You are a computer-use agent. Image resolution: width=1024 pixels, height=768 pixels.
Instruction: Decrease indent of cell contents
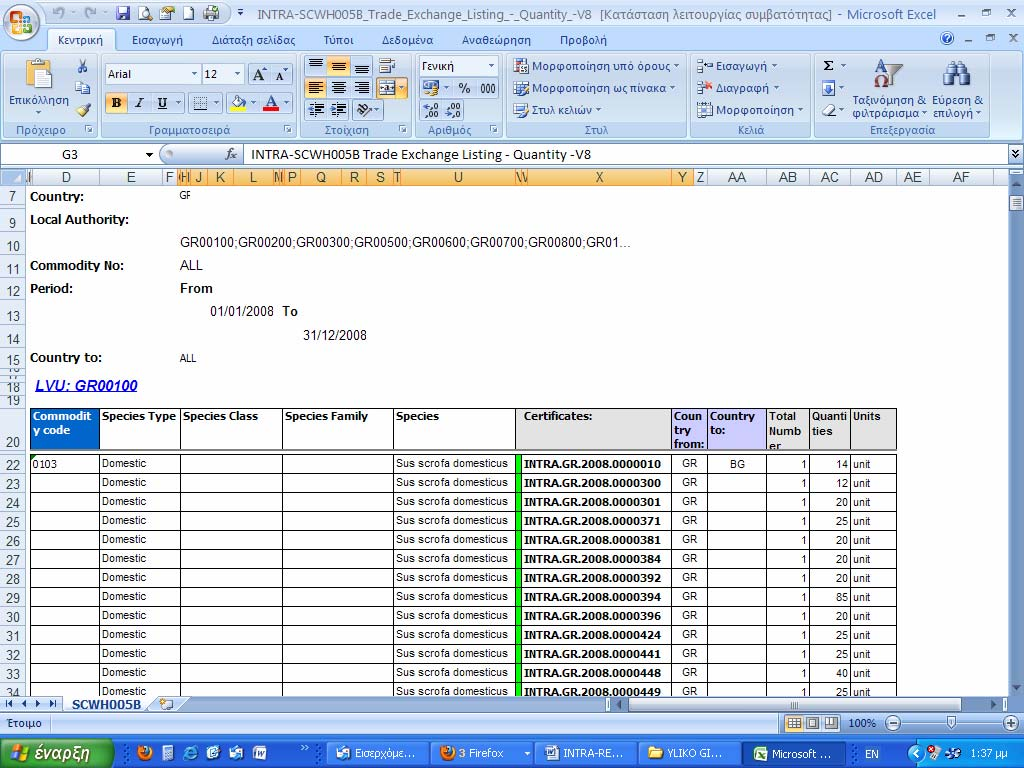click(x=316, y=110)
